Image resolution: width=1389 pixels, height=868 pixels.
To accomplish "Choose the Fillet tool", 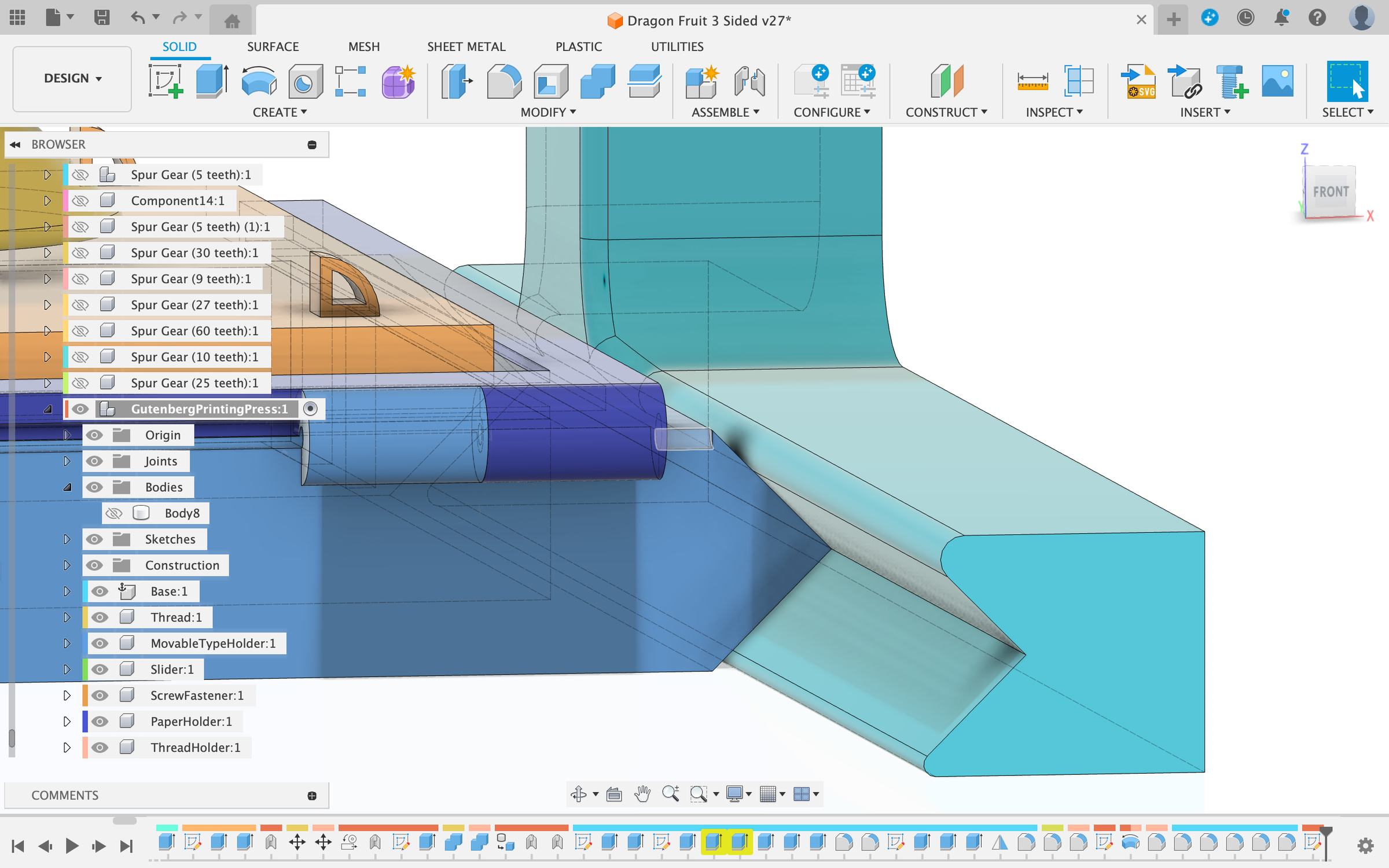I will [504, 81].
